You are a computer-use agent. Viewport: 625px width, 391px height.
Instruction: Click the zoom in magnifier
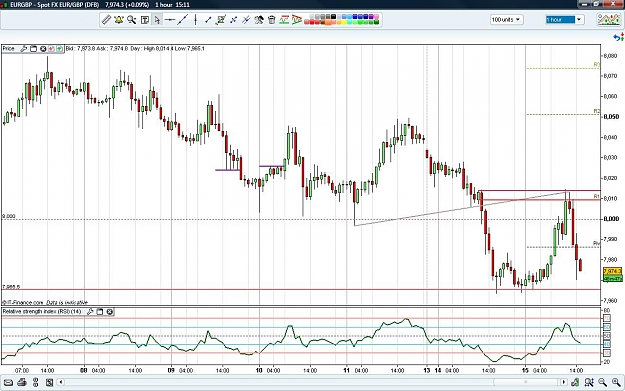[x=616, y=383]
